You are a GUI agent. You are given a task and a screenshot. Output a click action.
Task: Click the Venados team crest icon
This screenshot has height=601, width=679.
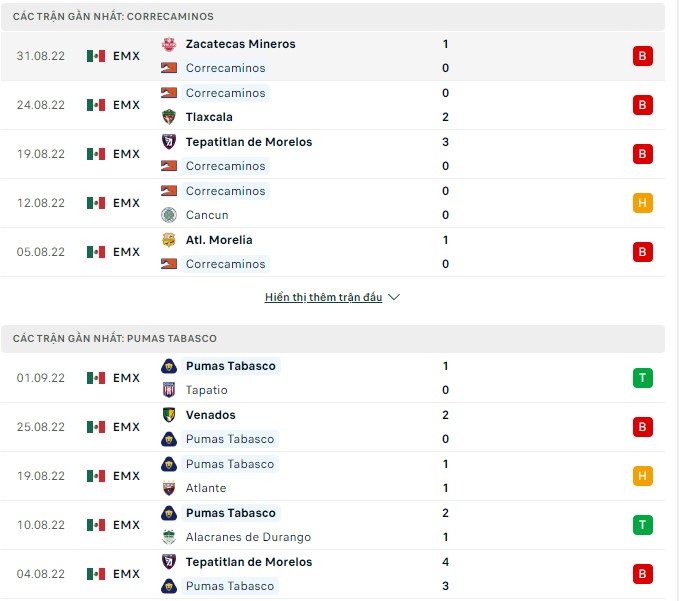(x=168, y=415)
